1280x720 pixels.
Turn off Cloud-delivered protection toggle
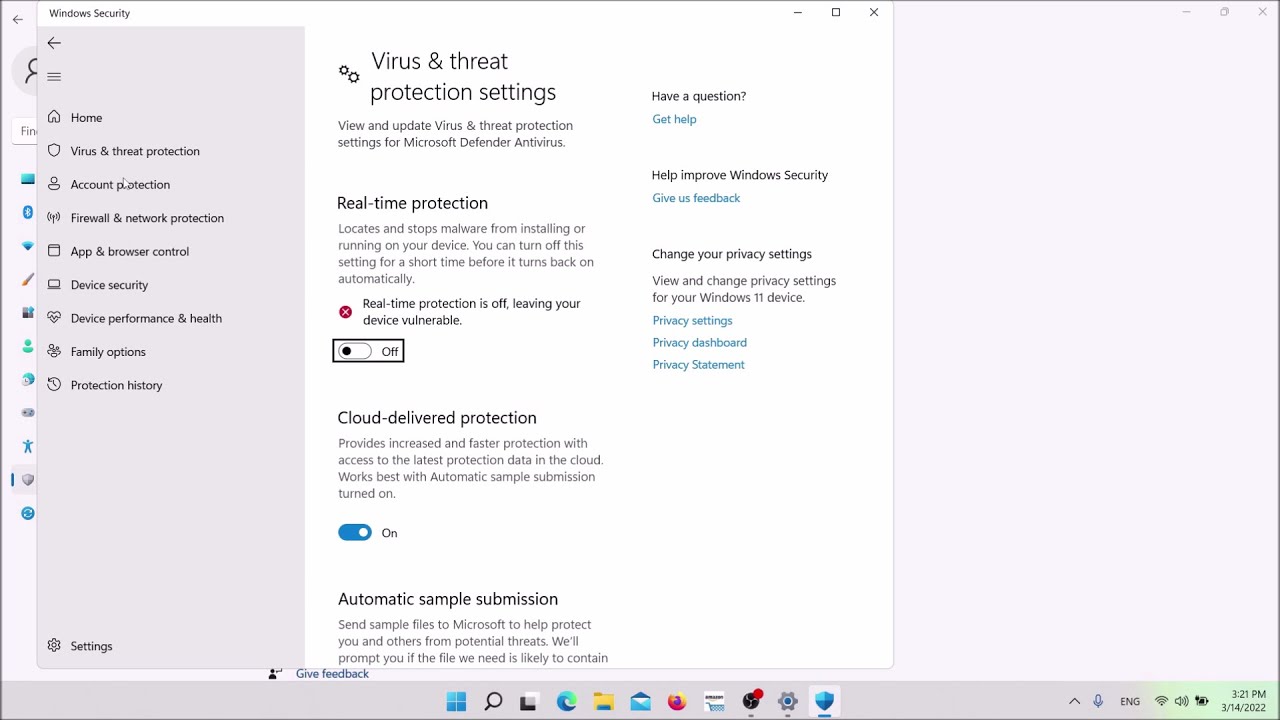coord(355,533)
